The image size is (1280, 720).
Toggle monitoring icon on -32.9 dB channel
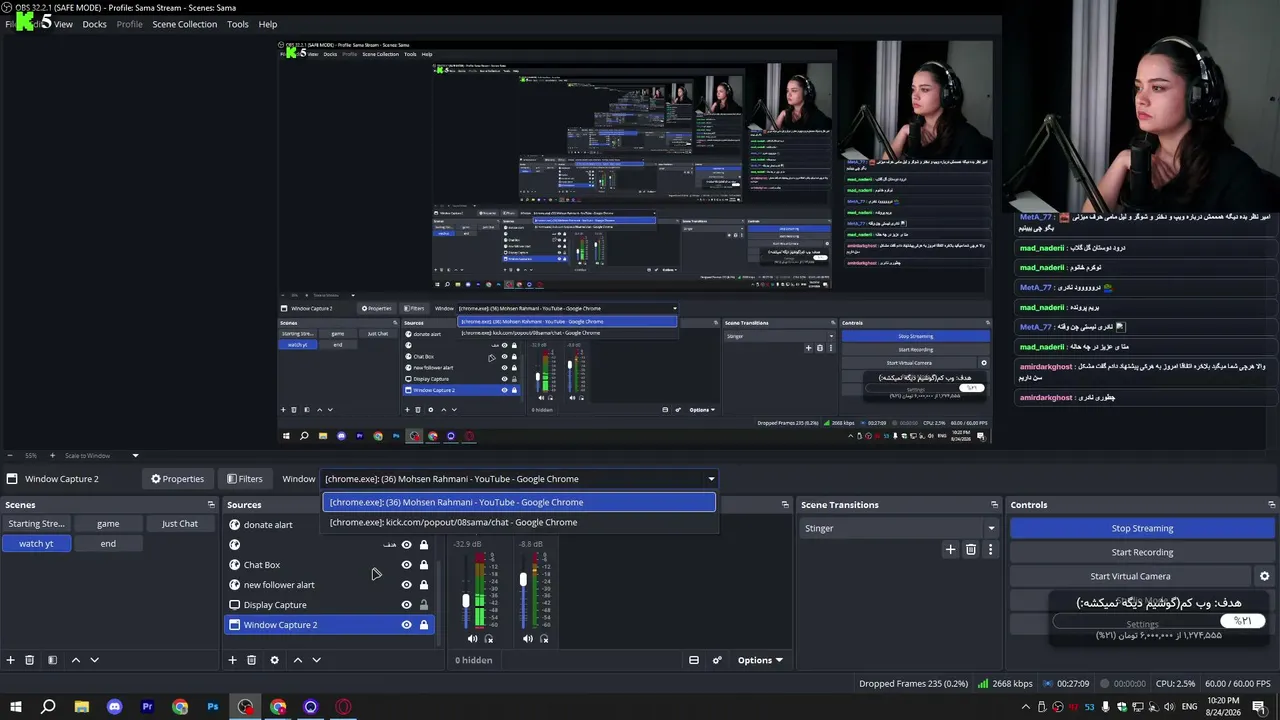pyautogui.click(x=489, y=639)
